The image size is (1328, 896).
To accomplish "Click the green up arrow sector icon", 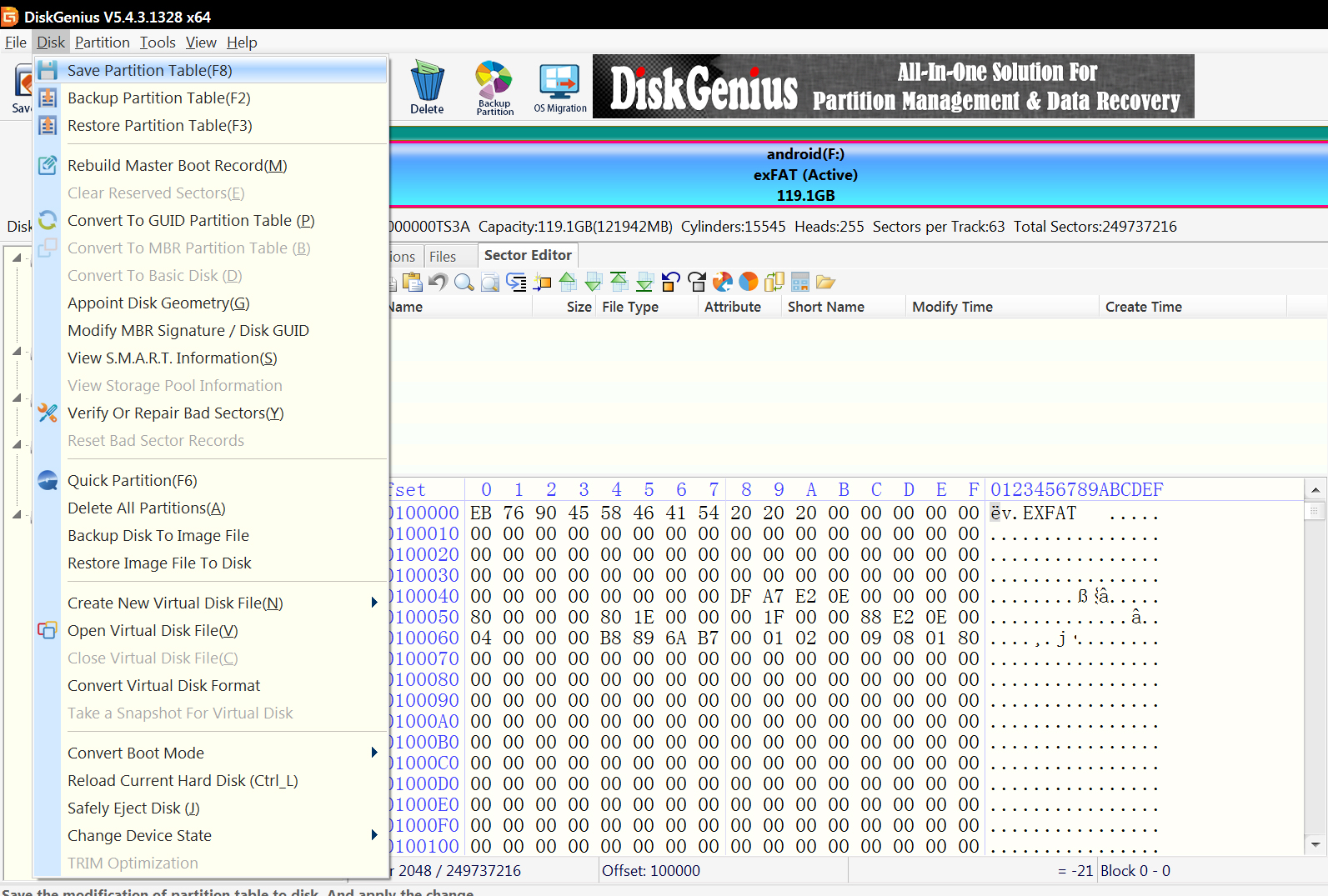I will click(x=568, y=283).
